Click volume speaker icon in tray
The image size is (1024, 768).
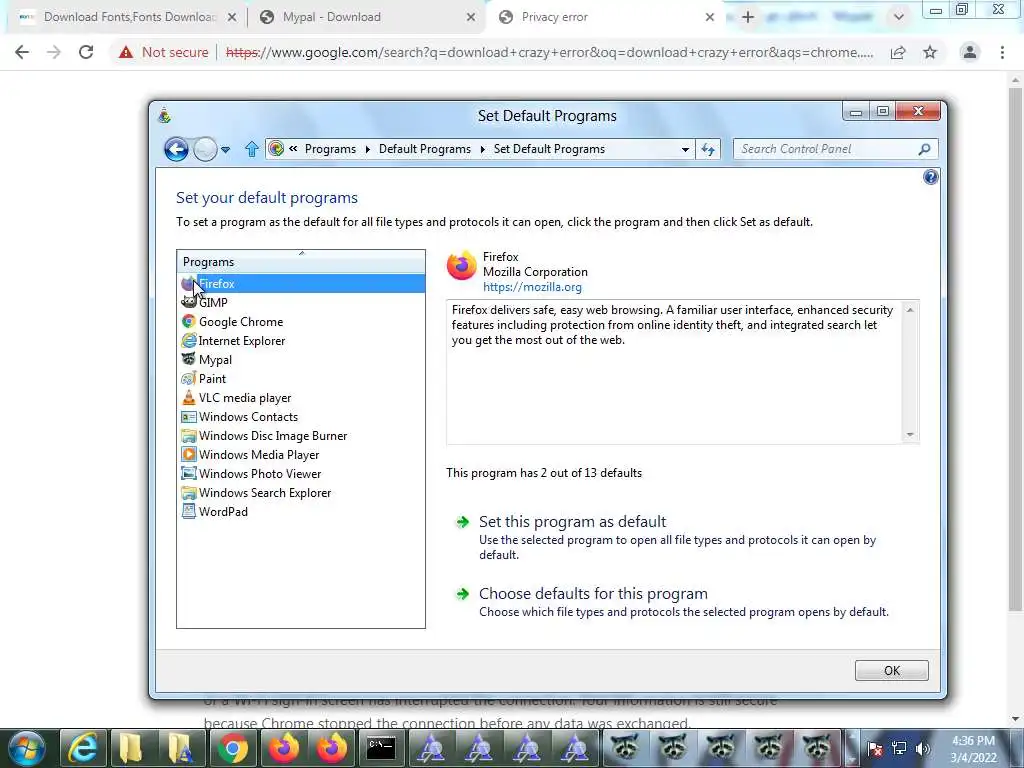click(x=923, y=748)
